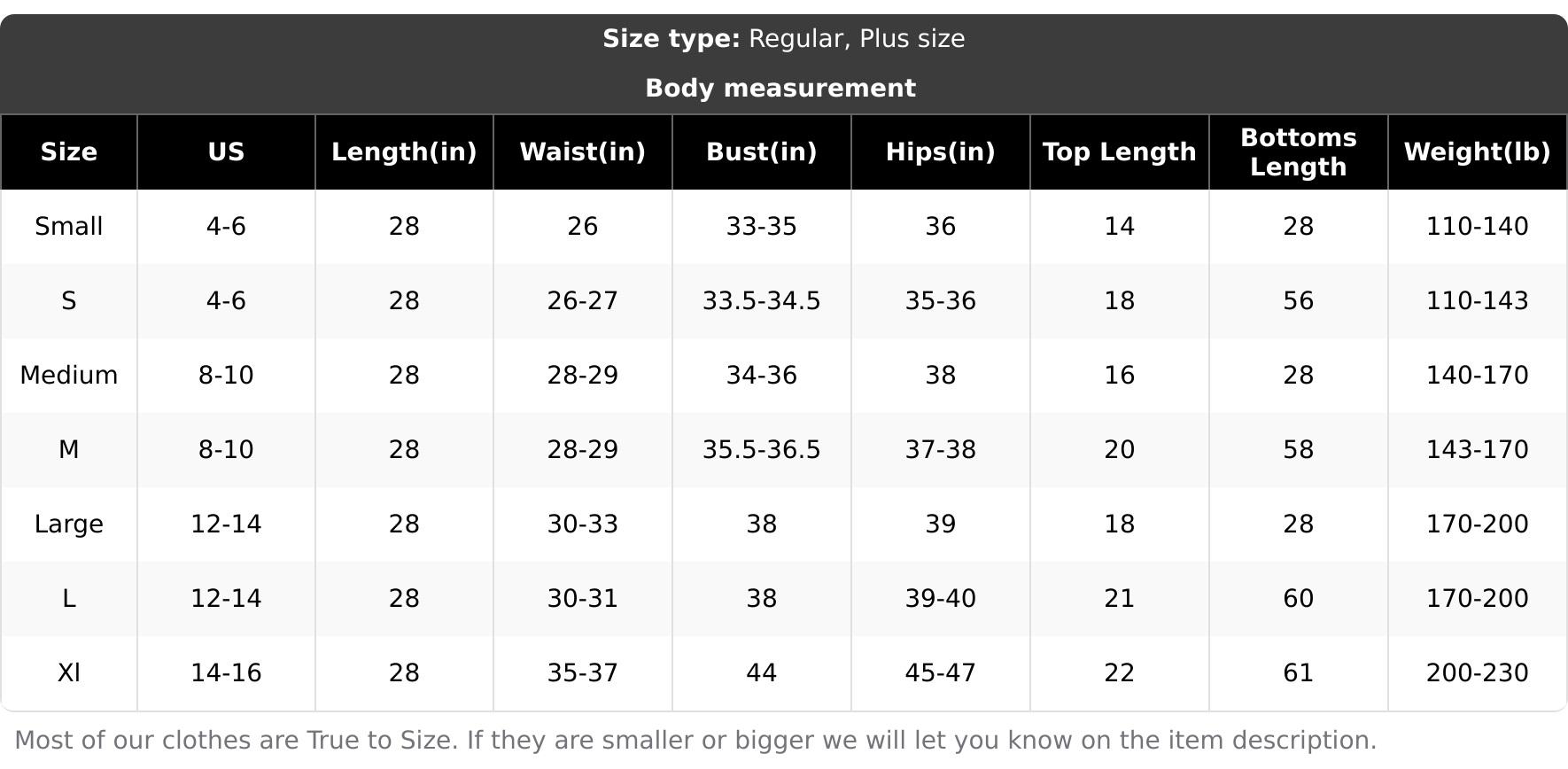The image size is (1568, 769).
Task: Click the Size column header
Action: click(x=69, y=152)
